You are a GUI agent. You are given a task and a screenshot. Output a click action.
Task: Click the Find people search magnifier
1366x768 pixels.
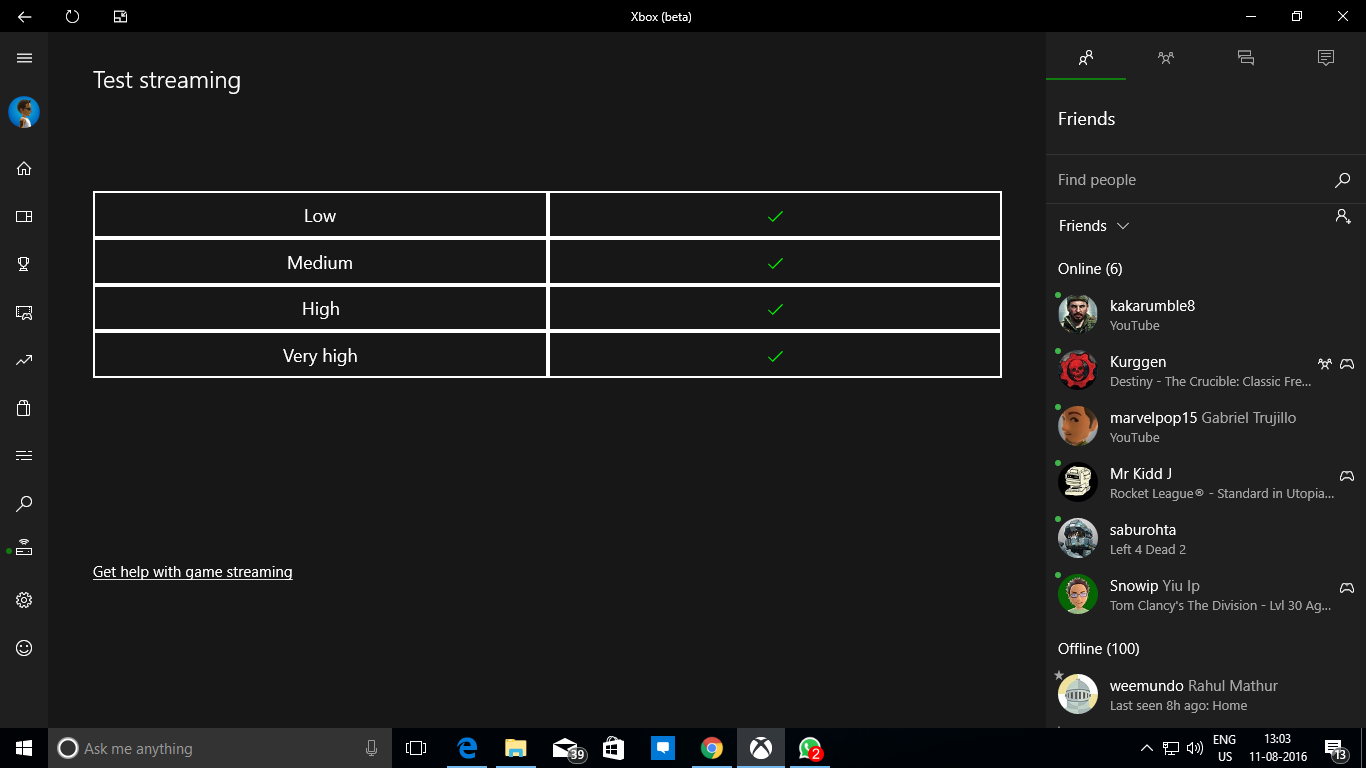pos(1342,180)
